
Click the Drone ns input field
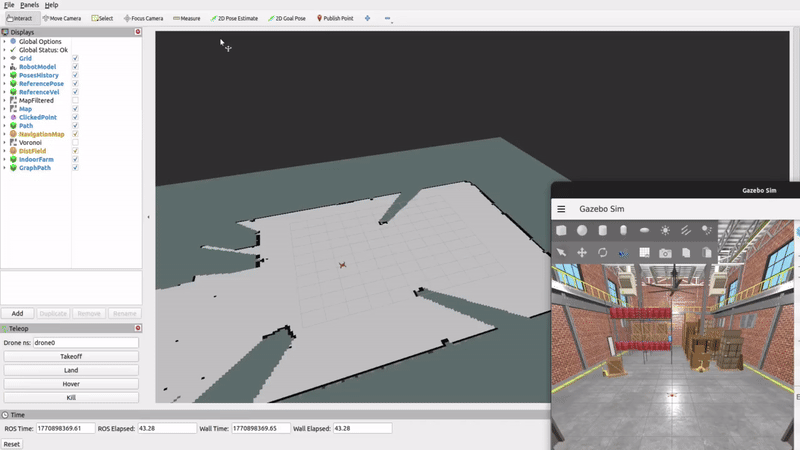click(85, 343)
